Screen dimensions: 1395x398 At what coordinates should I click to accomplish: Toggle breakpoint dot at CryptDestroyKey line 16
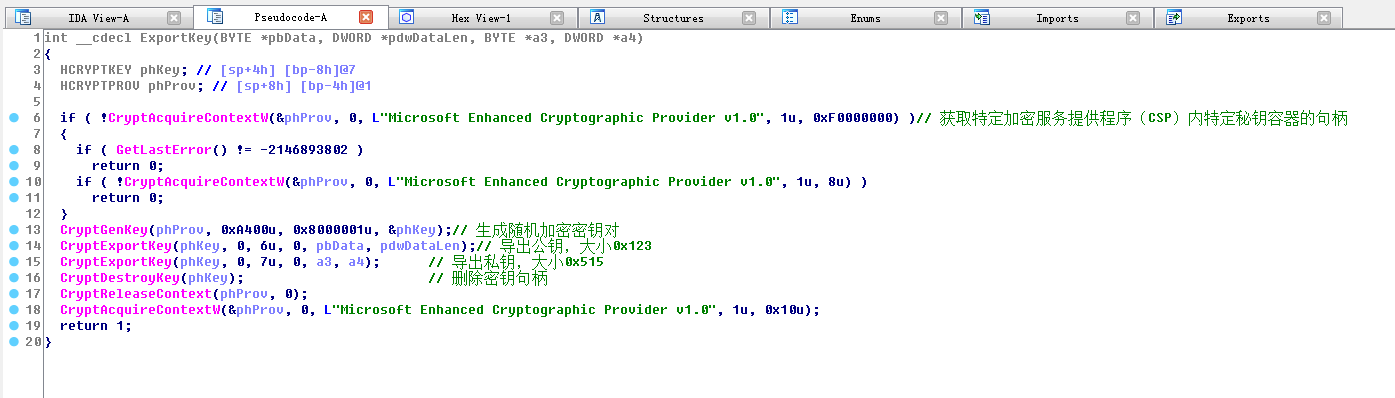tap(13, 278)
